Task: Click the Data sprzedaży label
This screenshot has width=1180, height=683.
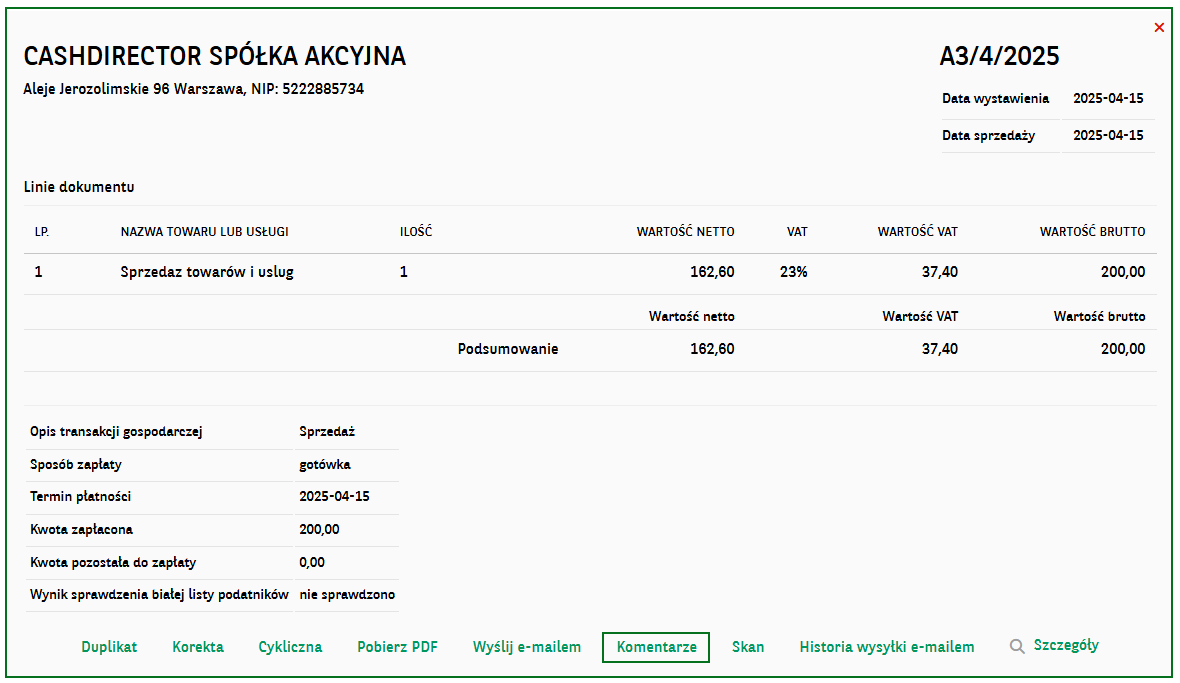Action: point(988,135)
